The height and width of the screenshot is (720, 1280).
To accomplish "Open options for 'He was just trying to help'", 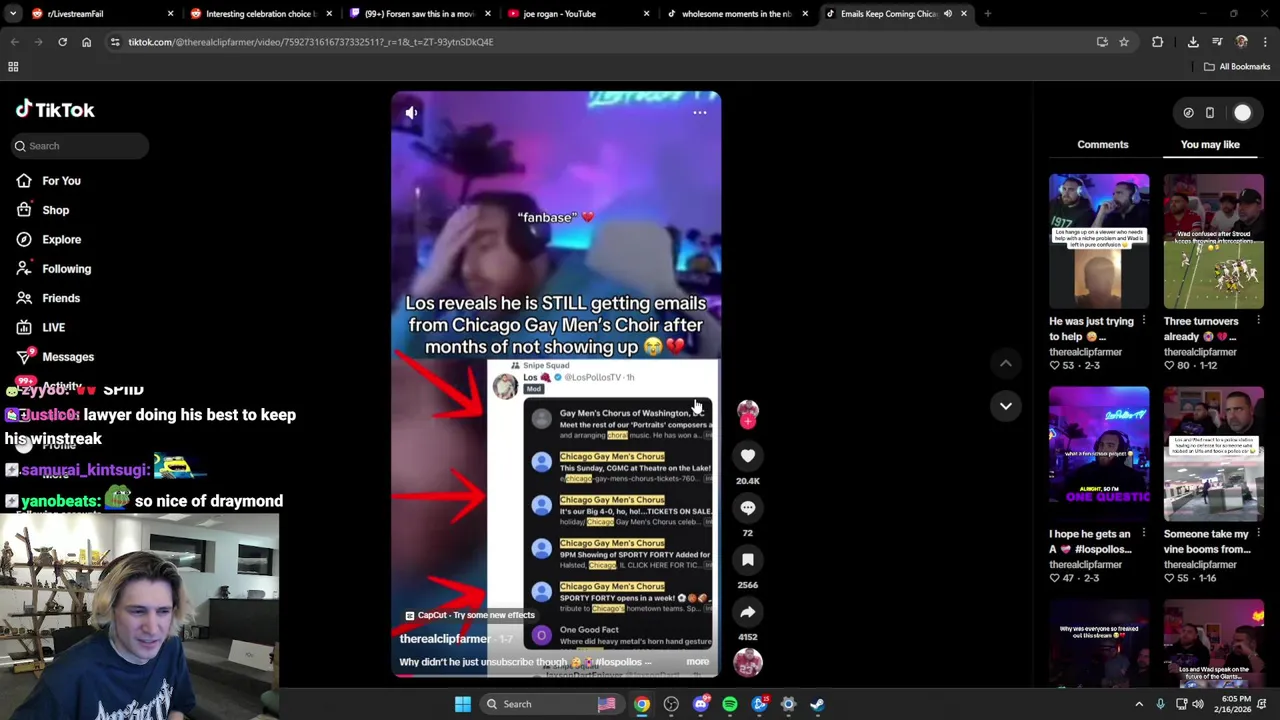I will [1143, 321].
